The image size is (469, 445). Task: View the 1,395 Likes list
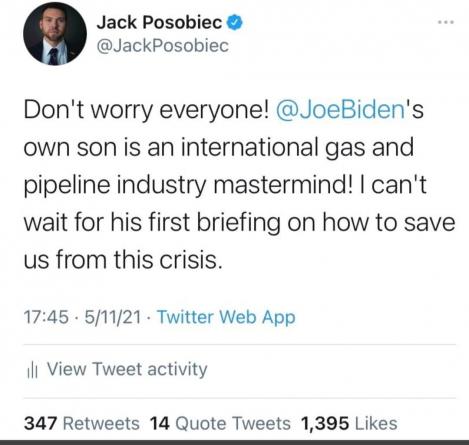(349, 423)
